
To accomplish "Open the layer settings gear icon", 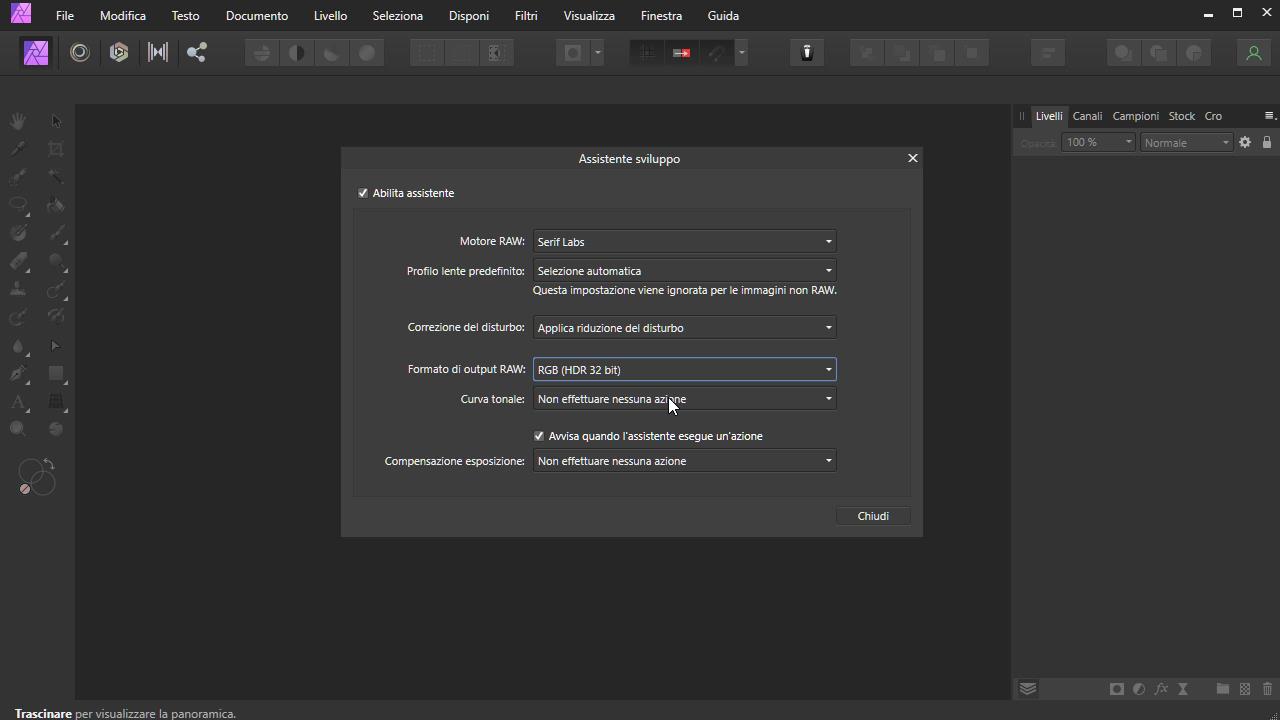I will [x=1245, y=143].
